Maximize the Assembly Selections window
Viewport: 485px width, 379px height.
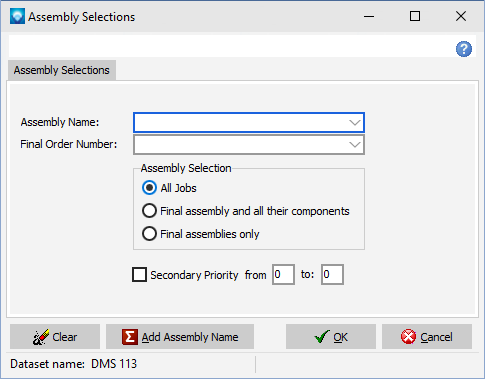coord(415,16)
